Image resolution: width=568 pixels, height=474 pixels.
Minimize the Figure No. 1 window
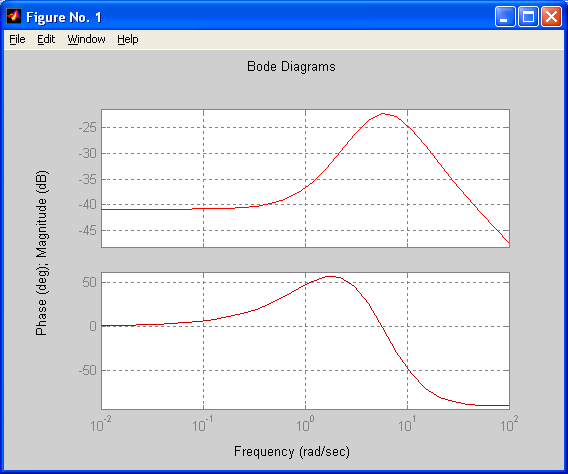(505, 17)
